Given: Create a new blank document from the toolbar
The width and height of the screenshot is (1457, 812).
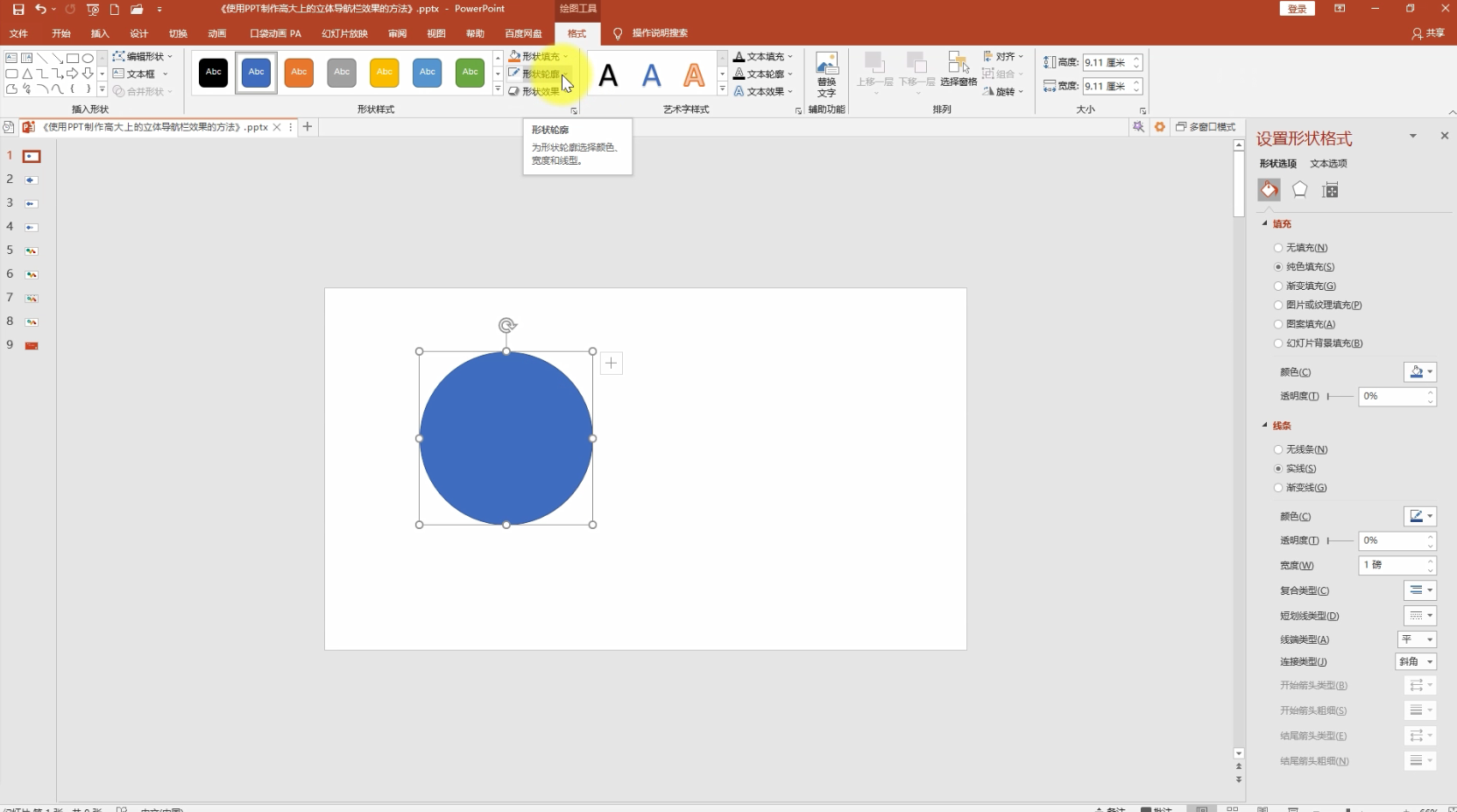Looking at the screenshot, I should pos(114,9).
